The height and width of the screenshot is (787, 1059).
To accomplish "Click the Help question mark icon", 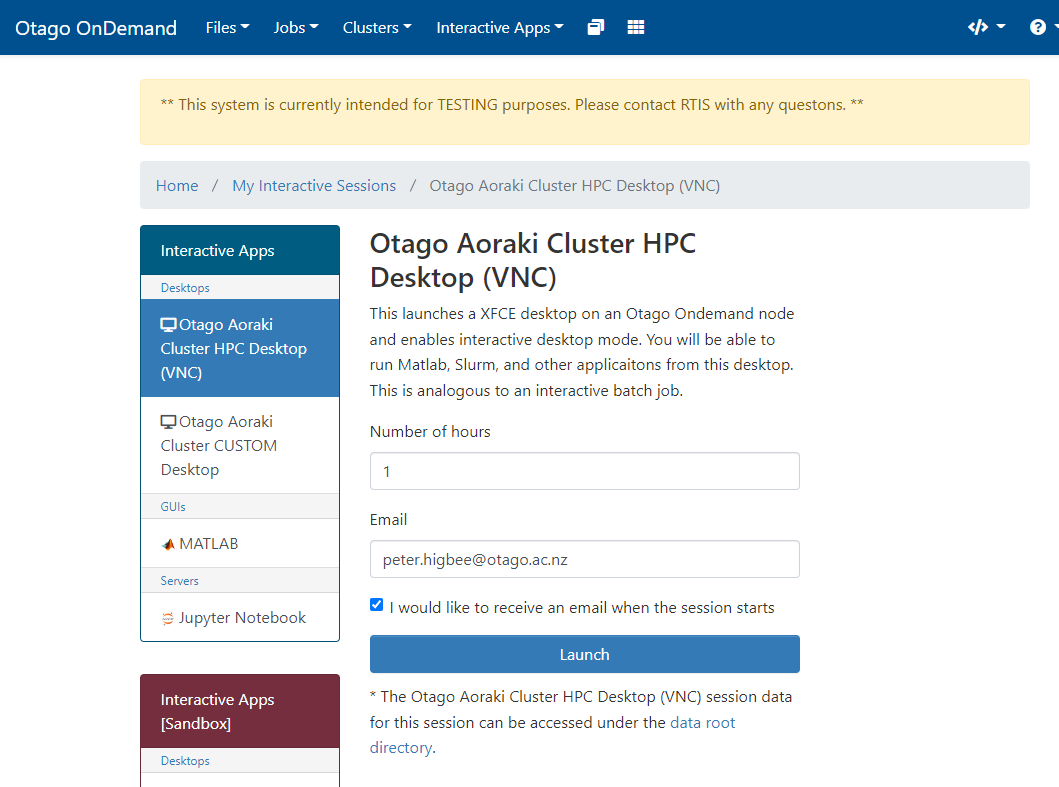I will click(1038, 28).
